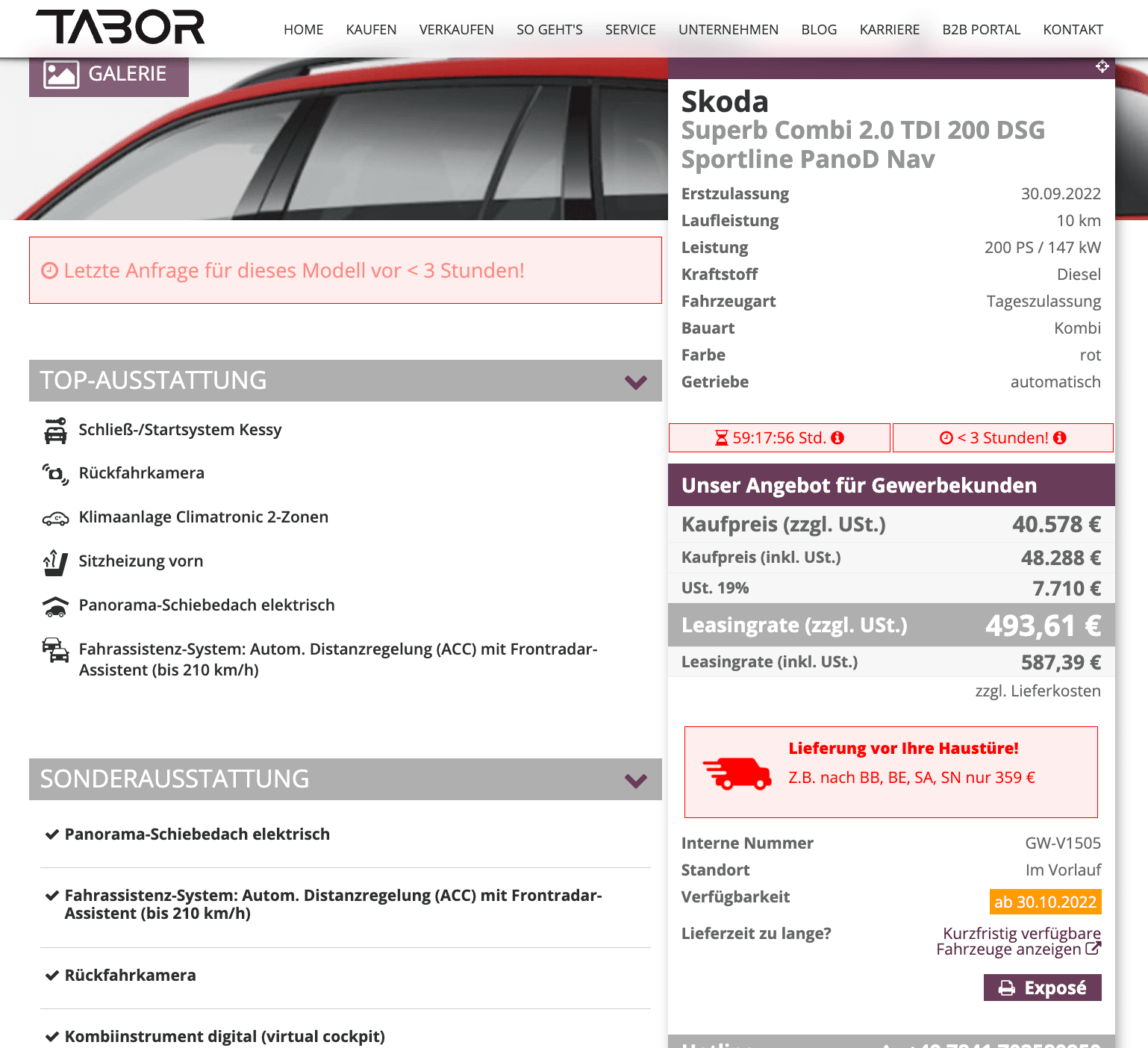
Task: Open the VERKAUFEN menu item
Action: click(x=456, y=30)
